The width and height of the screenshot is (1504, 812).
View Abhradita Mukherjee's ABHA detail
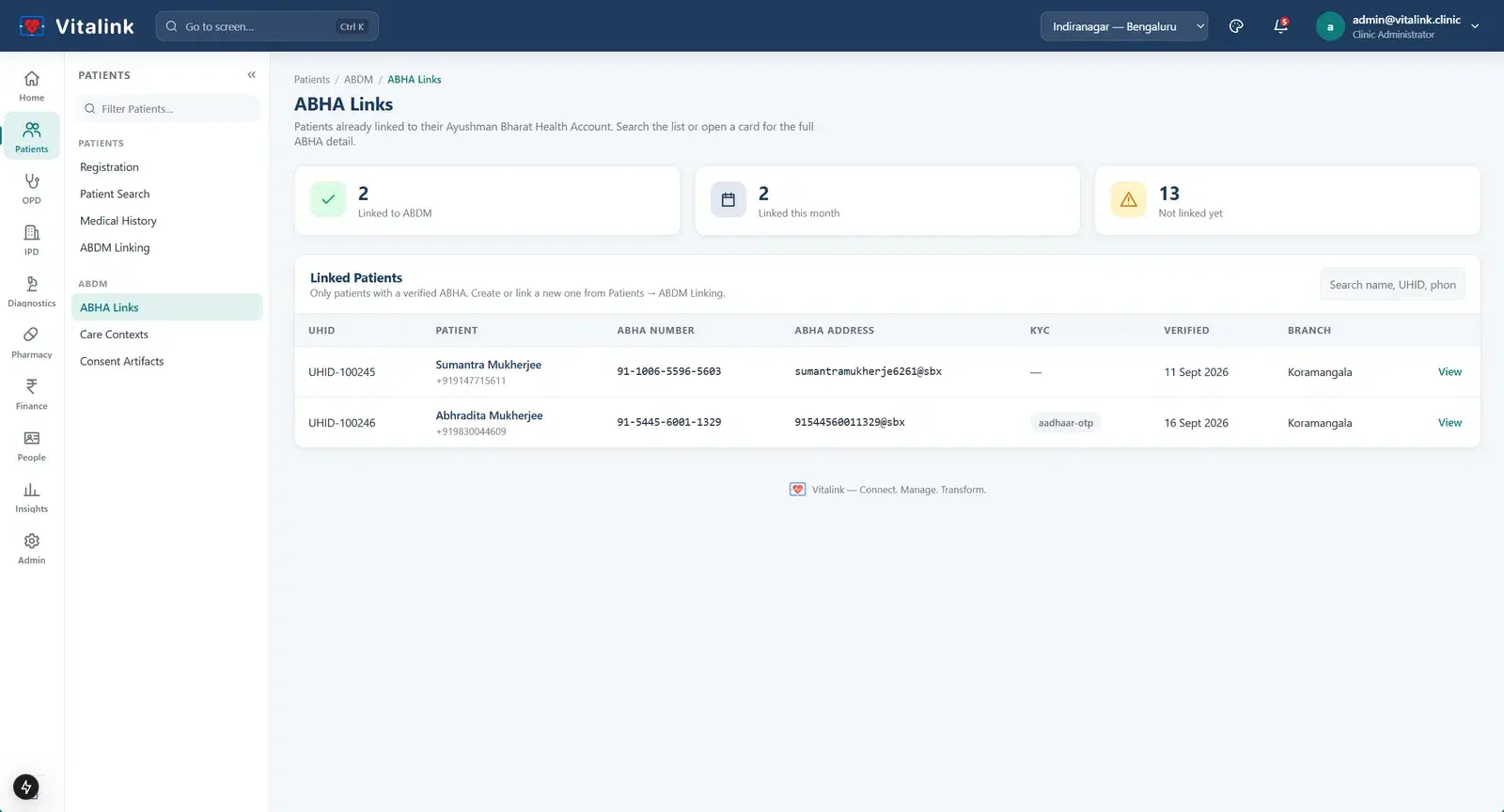pos(1449,423)
